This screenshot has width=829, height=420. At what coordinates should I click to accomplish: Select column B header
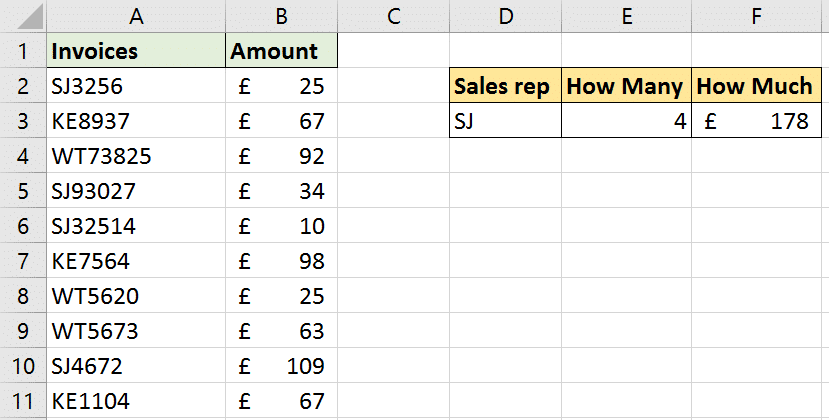click(281, 16)
